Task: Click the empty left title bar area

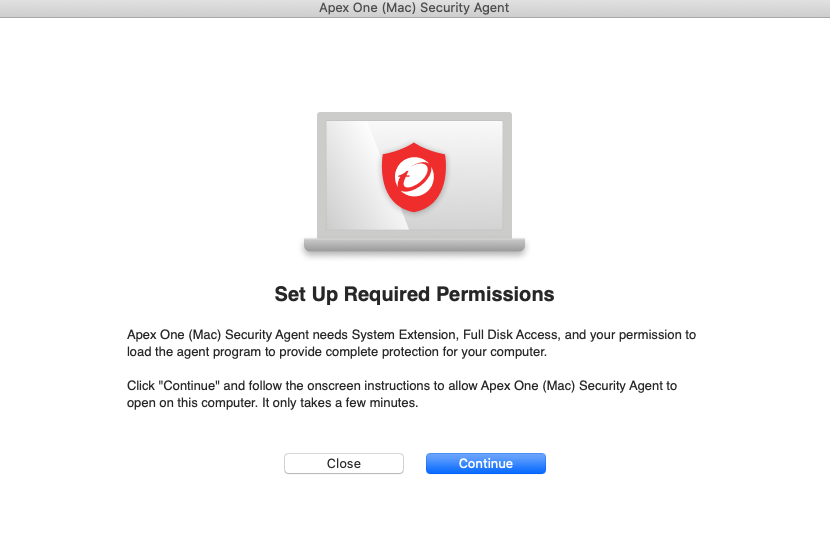Action: click(x=159, y=8)
